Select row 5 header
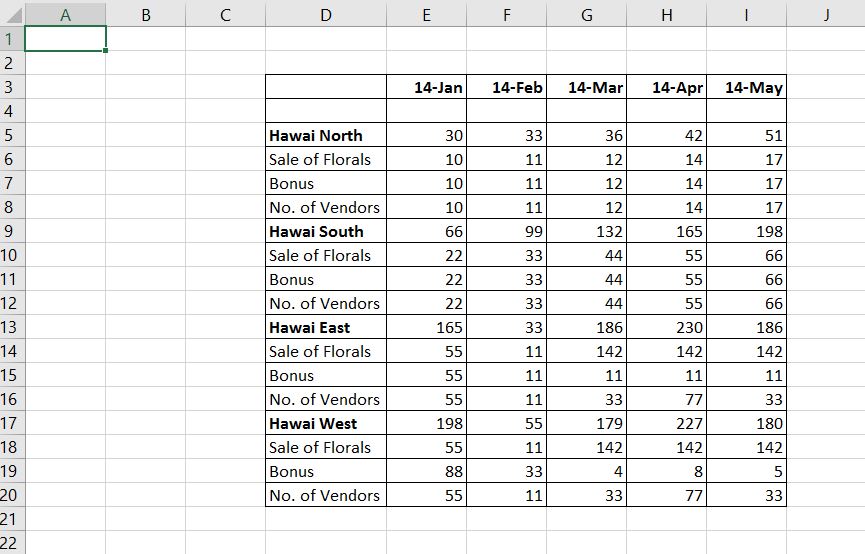This screenshot has width=865, height=554. click(x=12, y=135)
